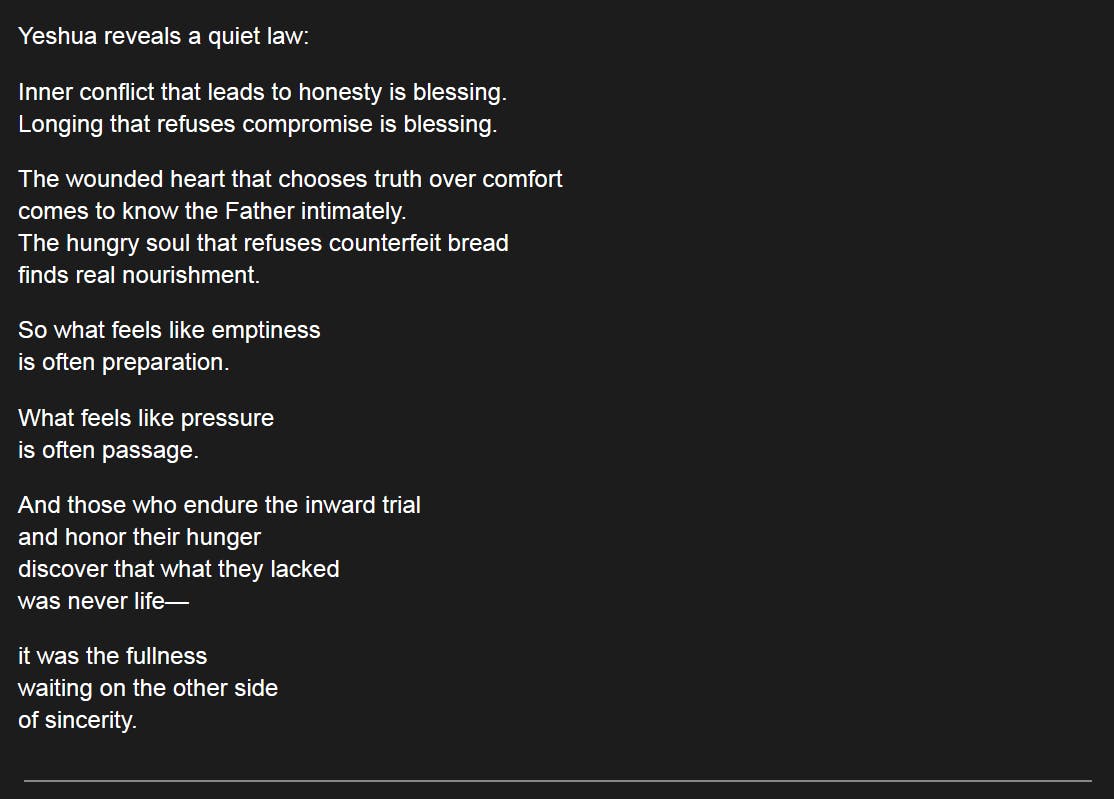Click the line "finds real nourishment."
Image resolution: width=1114 pixels, height=799 pixels.
click(139, 276)
